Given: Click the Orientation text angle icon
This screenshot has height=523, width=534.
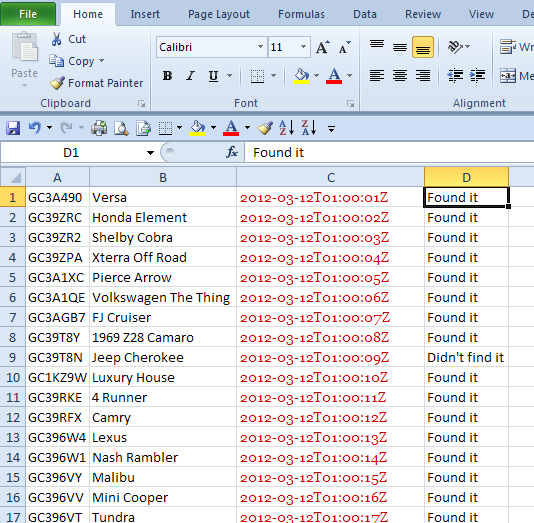Looking at the screenshot, I should click(455, 47).
